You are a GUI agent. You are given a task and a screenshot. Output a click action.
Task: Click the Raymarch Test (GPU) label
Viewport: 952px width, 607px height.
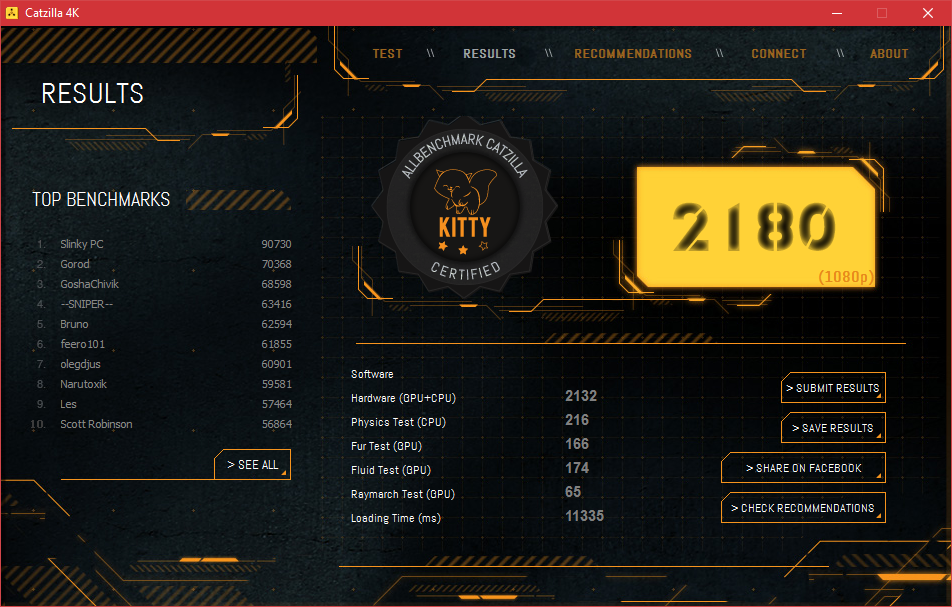(x=403, y=494)
